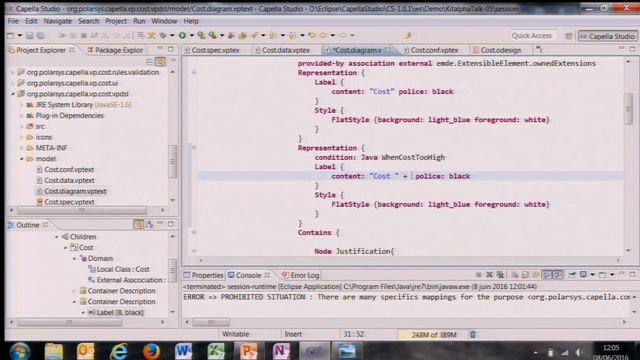Open the Window menu
The height and width of the screenshot is (360, 640).
click(164, 21)
